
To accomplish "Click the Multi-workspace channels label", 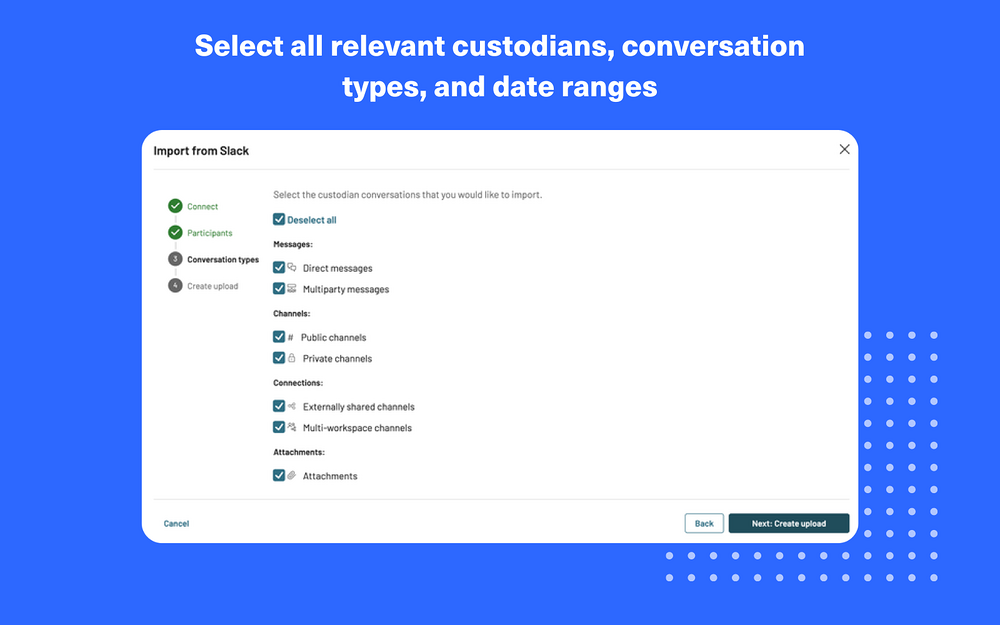I will click(357, 428).
